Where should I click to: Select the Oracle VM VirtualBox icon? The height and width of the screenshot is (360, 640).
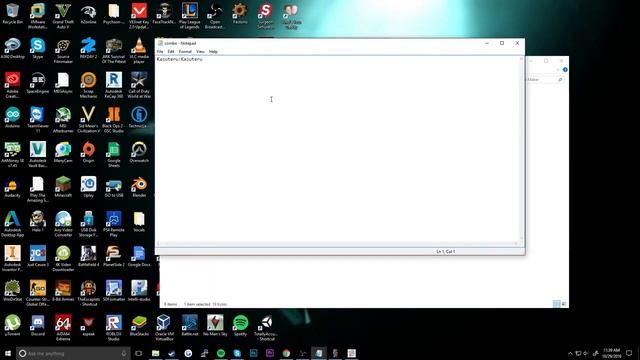pyautogui.click(x=164, y=328)
